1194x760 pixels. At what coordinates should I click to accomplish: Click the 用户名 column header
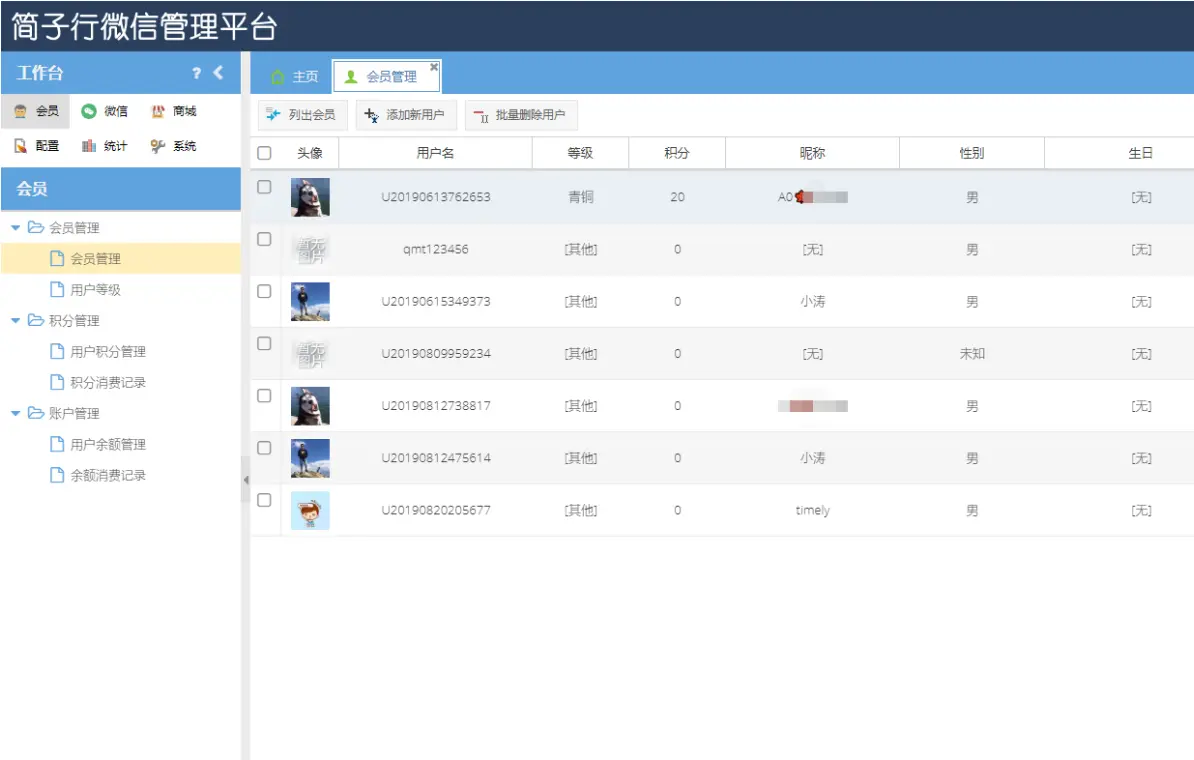pos(436,153)
